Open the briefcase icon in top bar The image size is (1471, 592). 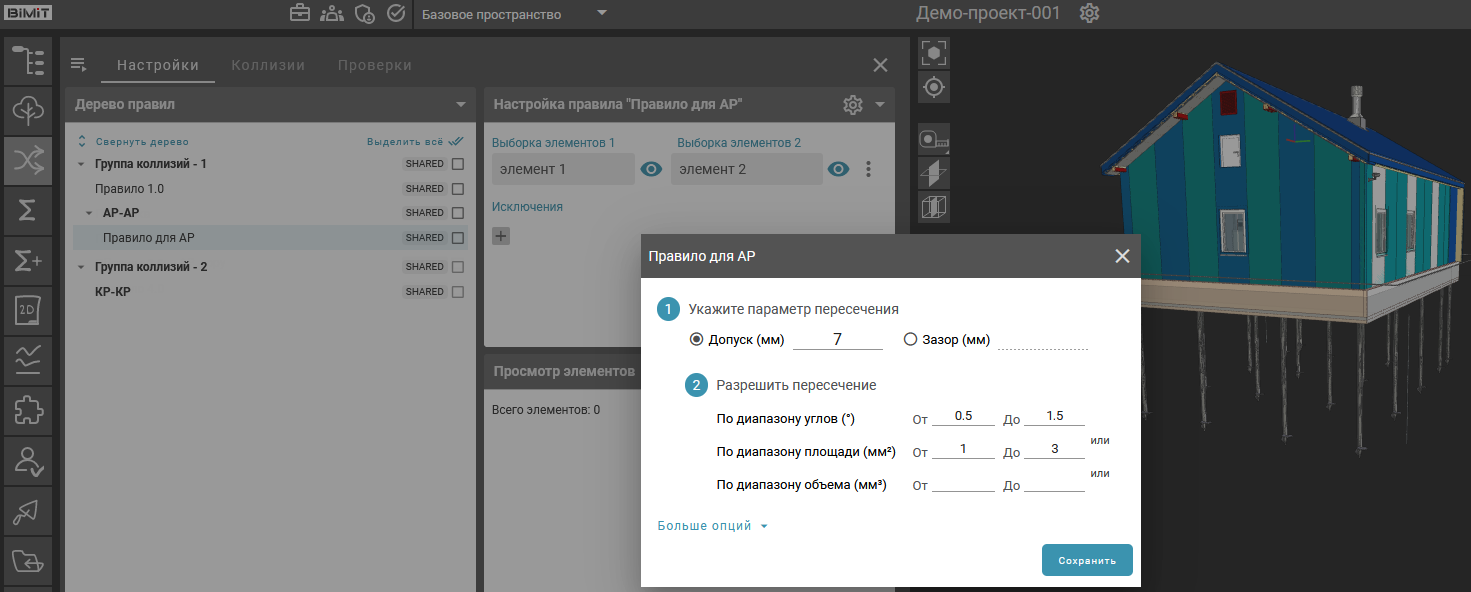click(300, 14)
